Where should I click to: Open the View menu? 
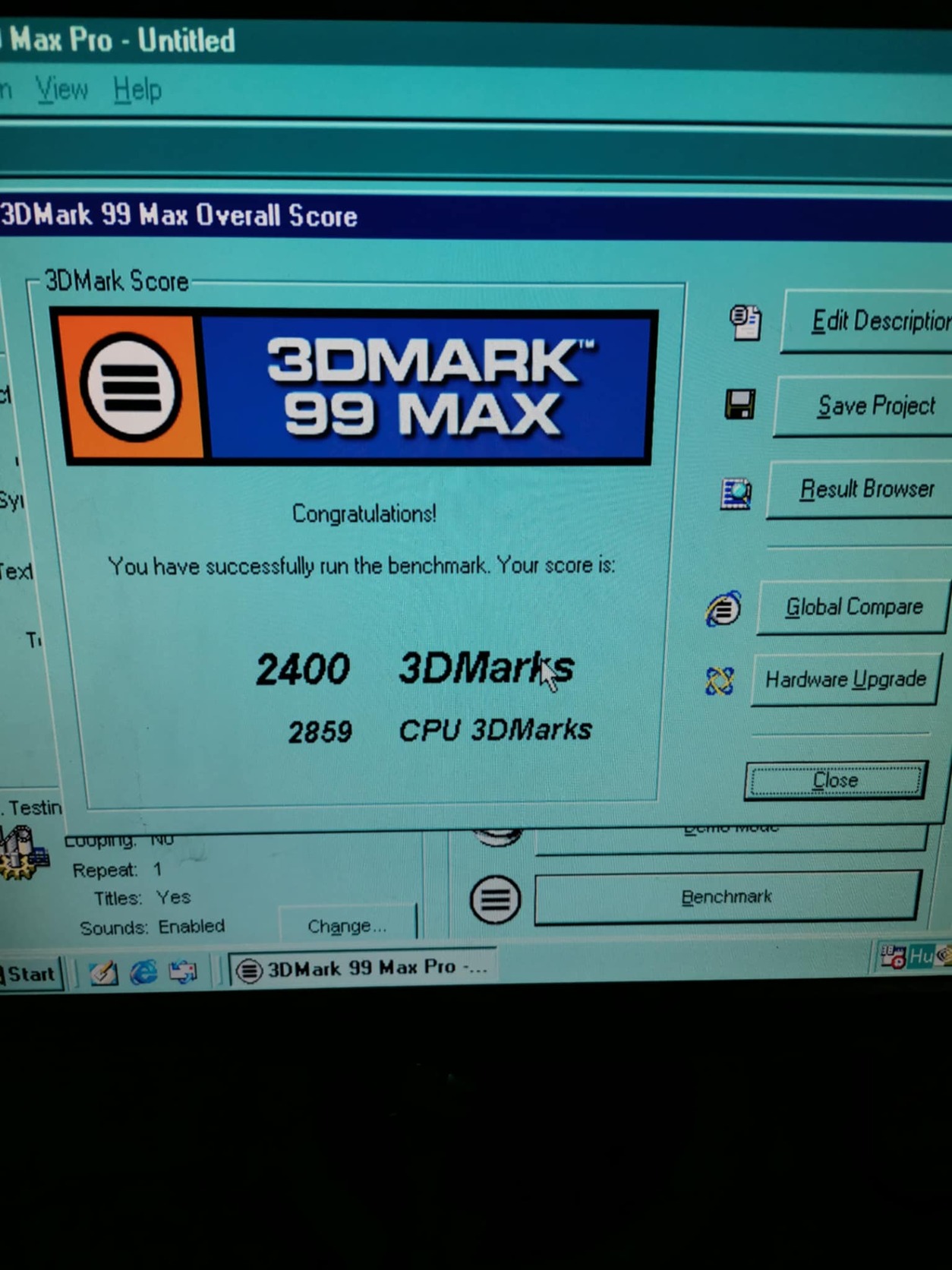pos(62,90)
